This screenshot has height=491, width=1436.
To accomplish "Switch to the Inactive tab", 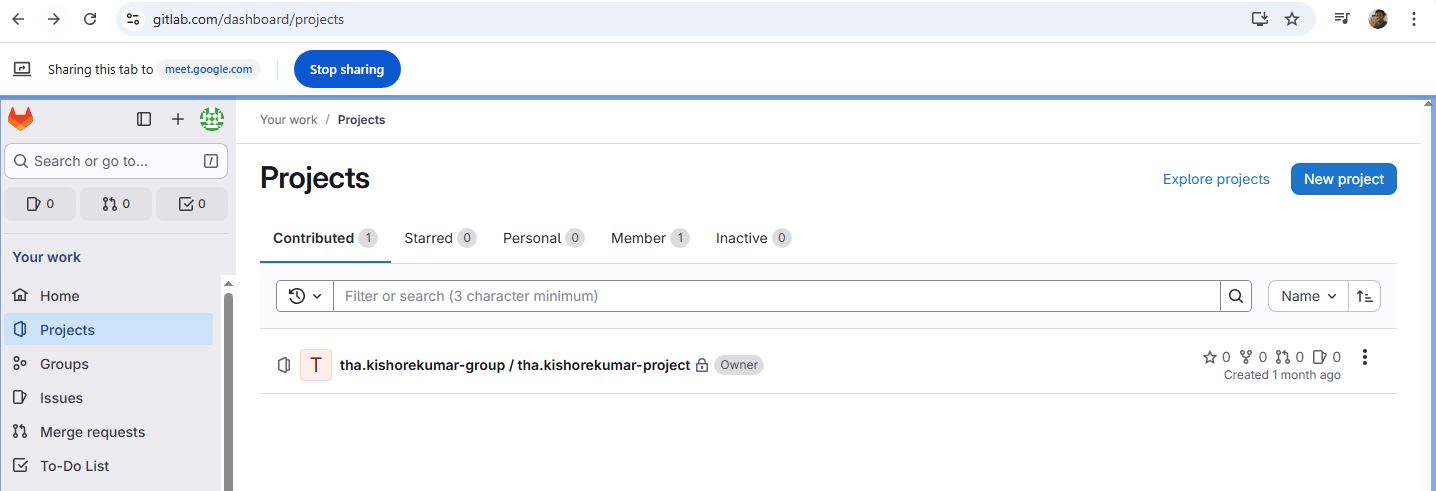I will tap(752, 238).
